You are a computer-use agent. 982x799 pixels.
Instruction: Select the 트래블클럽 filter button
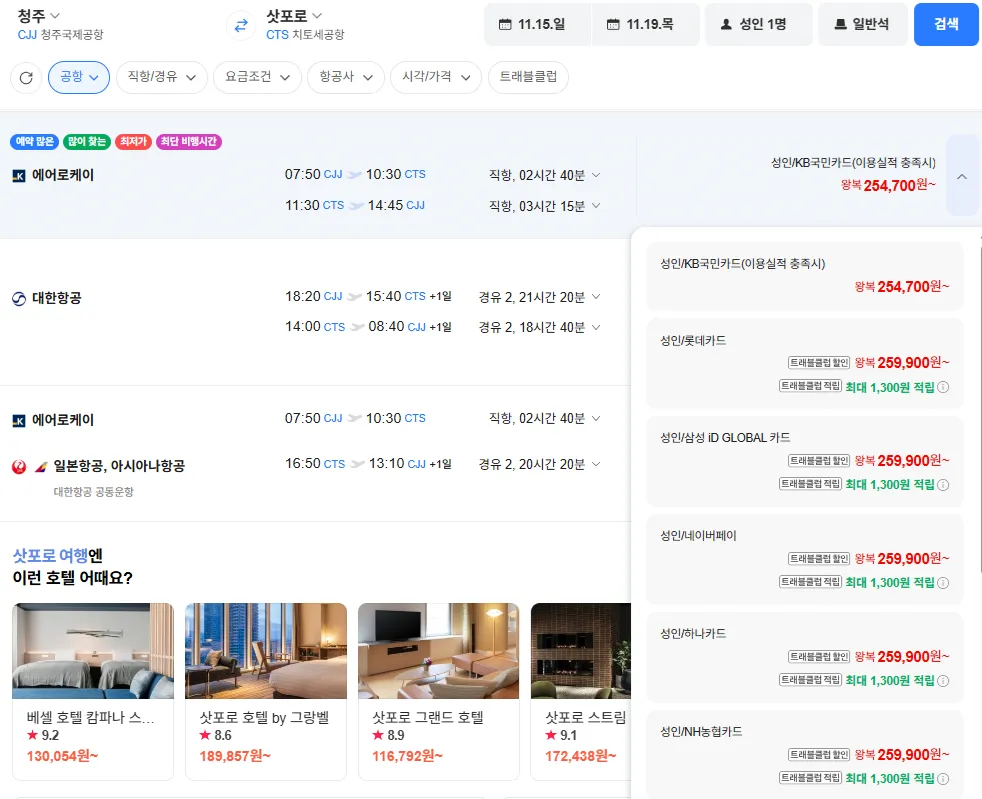528,78
